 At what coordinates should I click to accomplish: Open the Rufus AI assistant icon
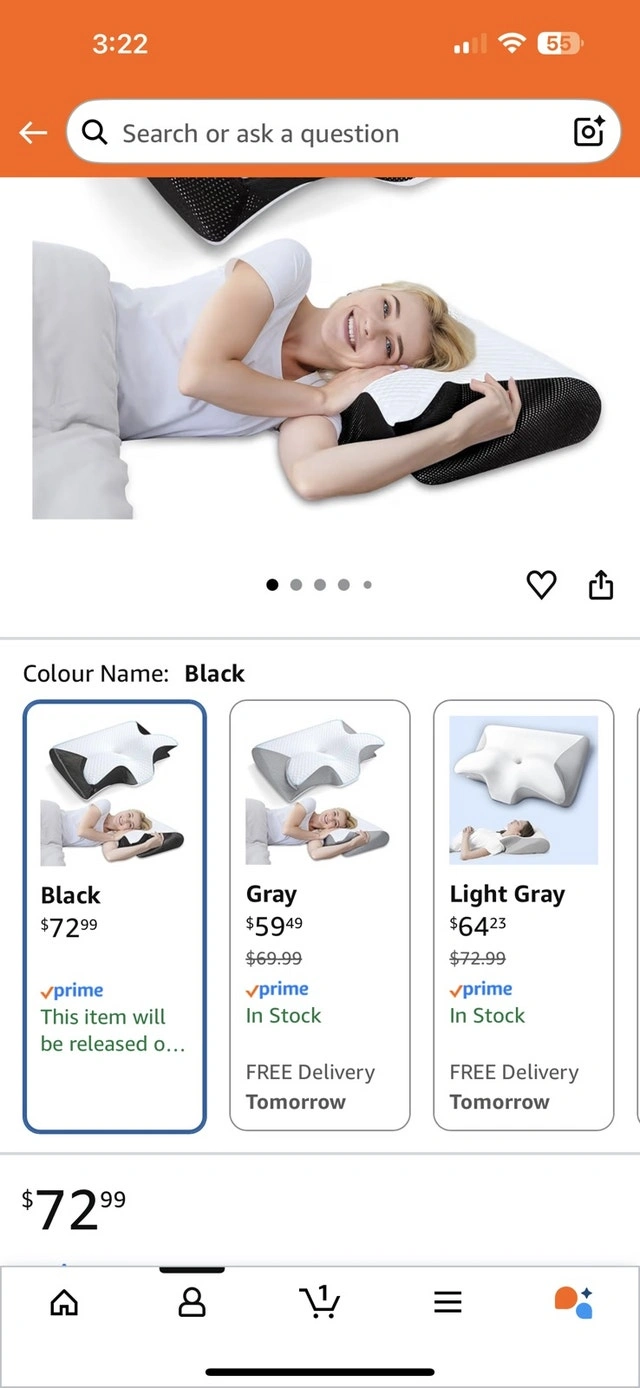574,1301
